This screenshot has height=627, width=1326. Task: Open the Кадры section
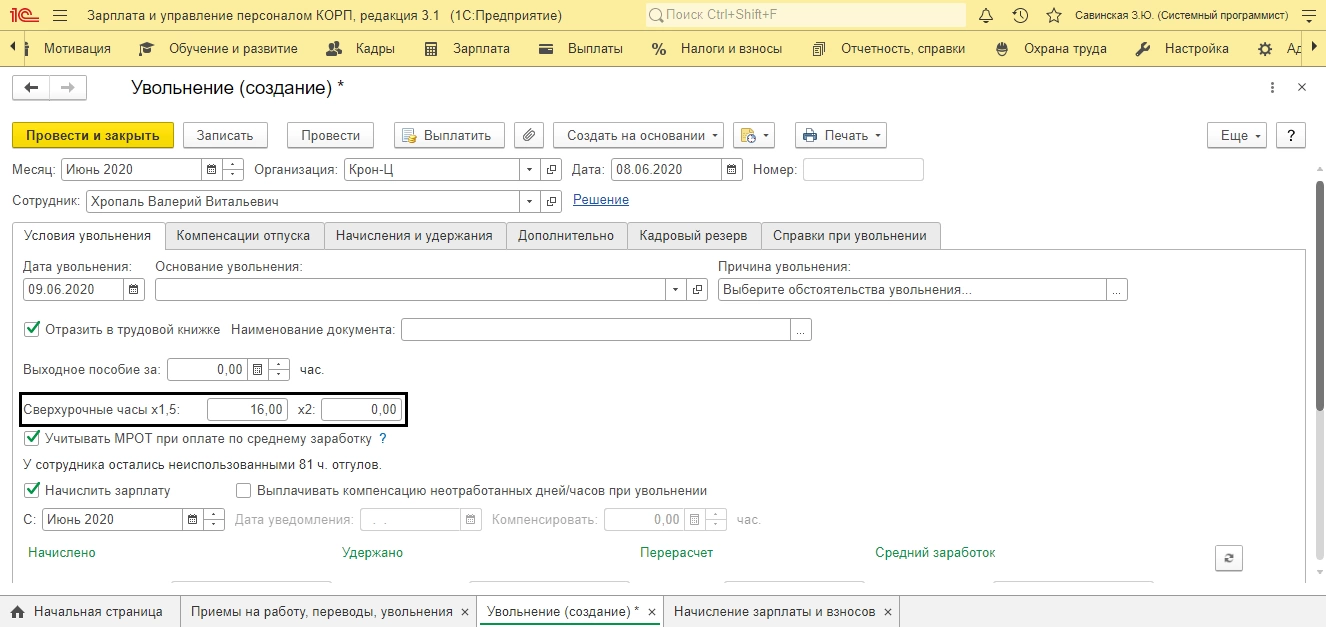(361, 48)
